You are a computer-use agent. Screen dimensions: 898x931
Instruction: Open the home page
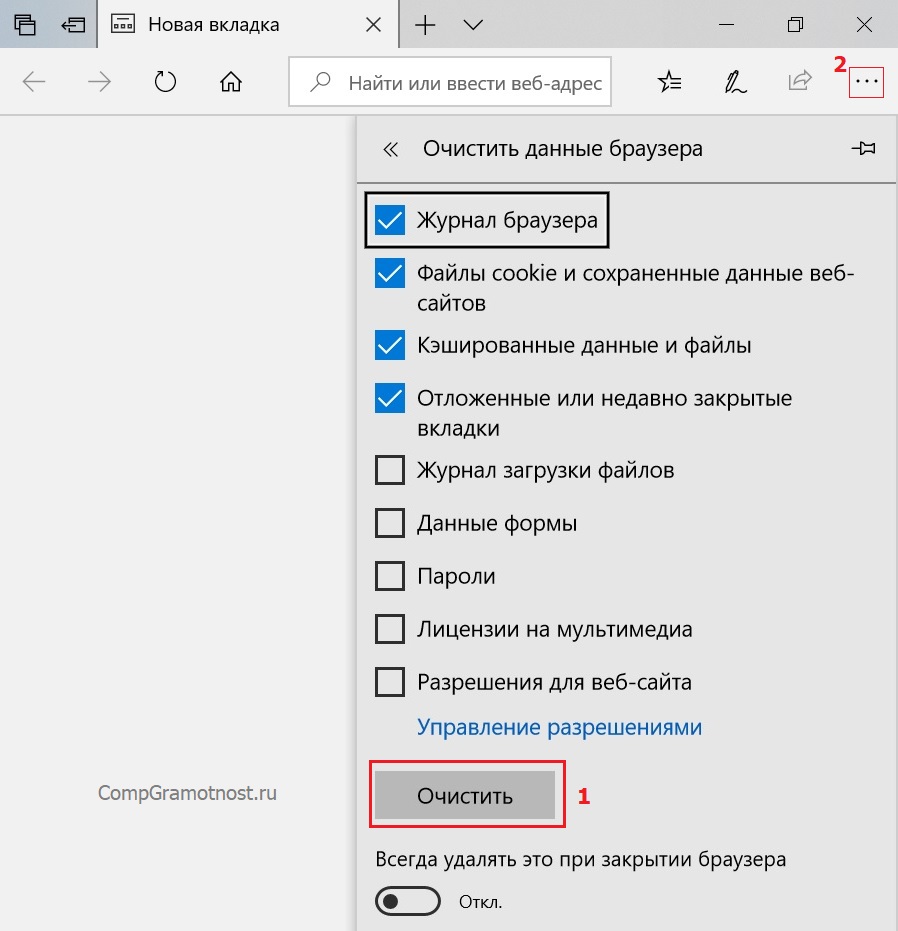click(x=230, y=82)
